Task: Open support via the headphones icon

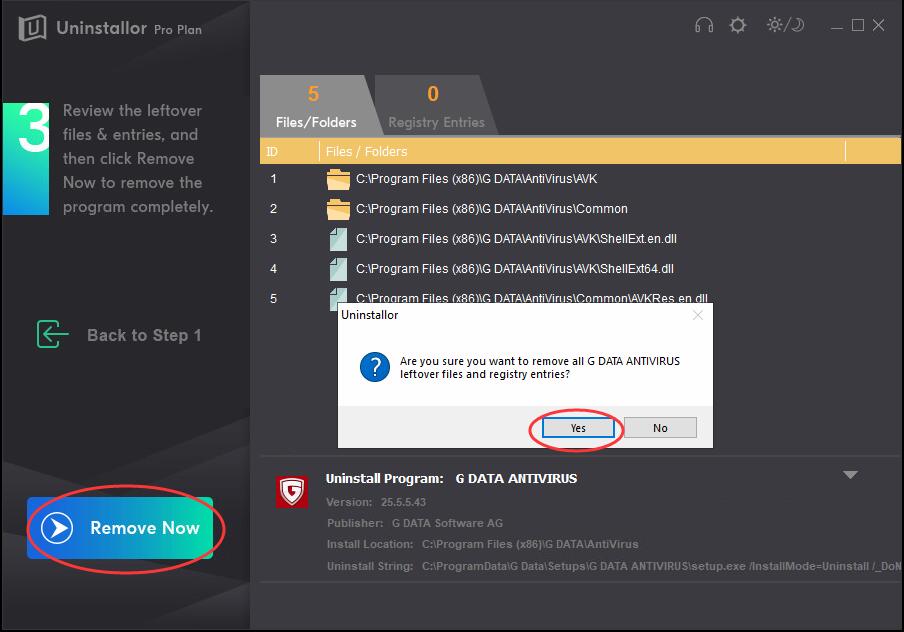Action: click(704, 25)
